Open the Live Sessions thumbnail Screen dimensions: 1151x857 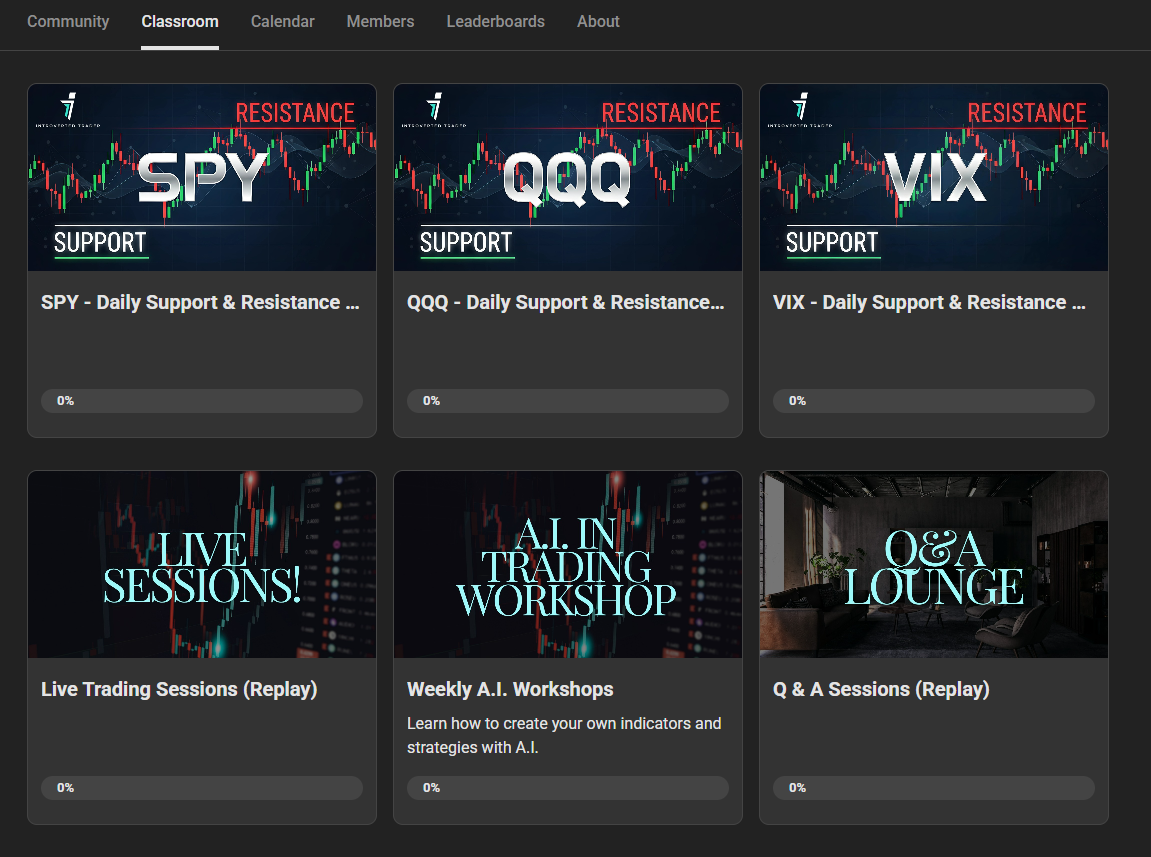point(202,565)
